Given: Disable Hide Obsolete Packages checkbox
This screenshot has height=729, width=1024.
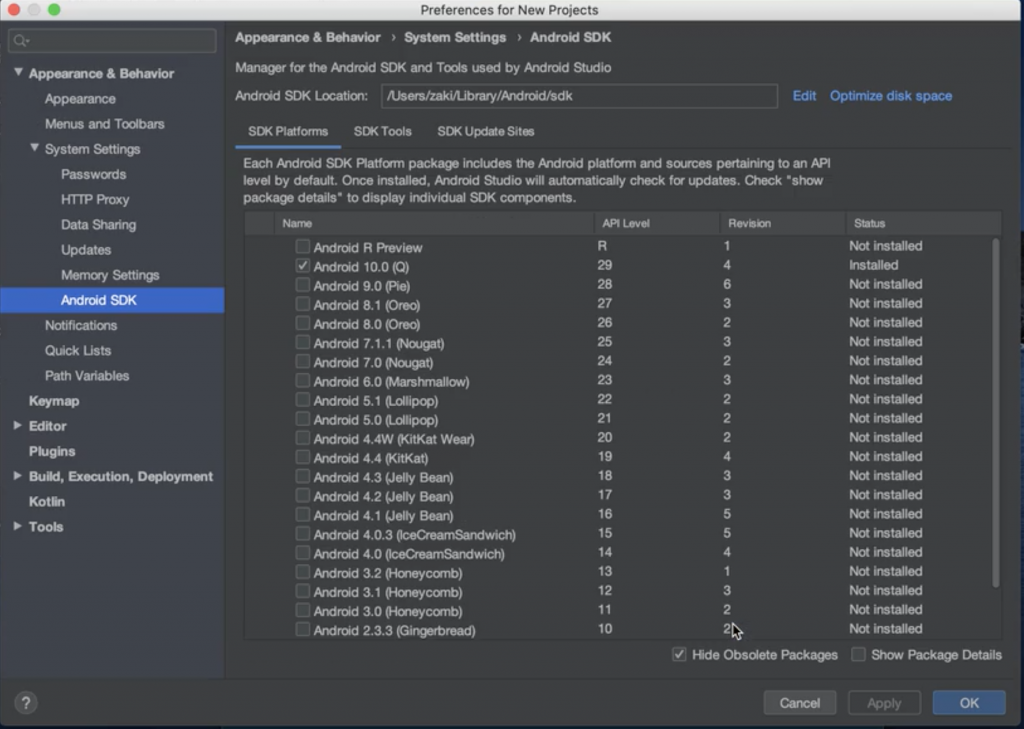Looking at the screenshot, I should coord(679,655).
